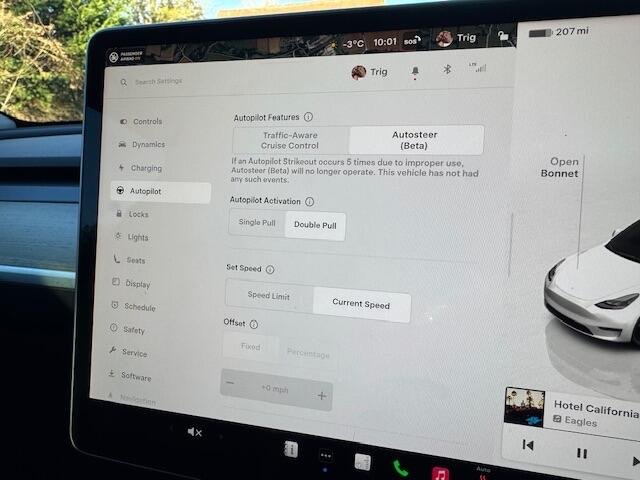Select Traffic-Aware Cruise Control option

click(x=290, y=140)
